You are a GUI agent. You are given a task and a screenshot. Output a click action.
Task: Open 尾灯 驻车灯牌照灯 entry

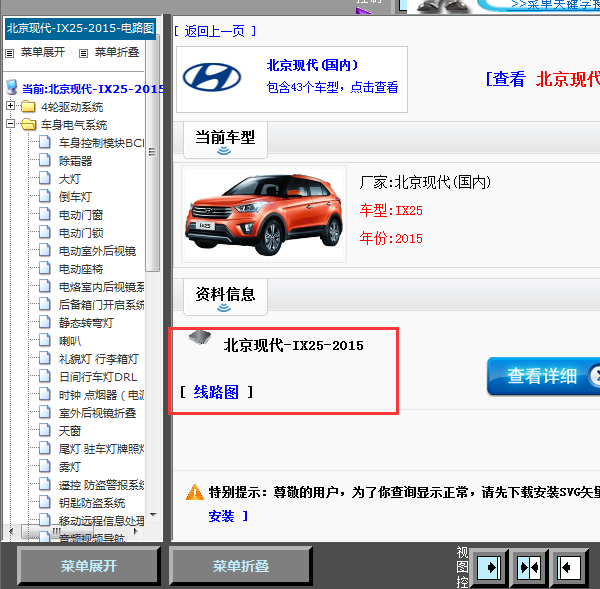click(x=101, y=449)
